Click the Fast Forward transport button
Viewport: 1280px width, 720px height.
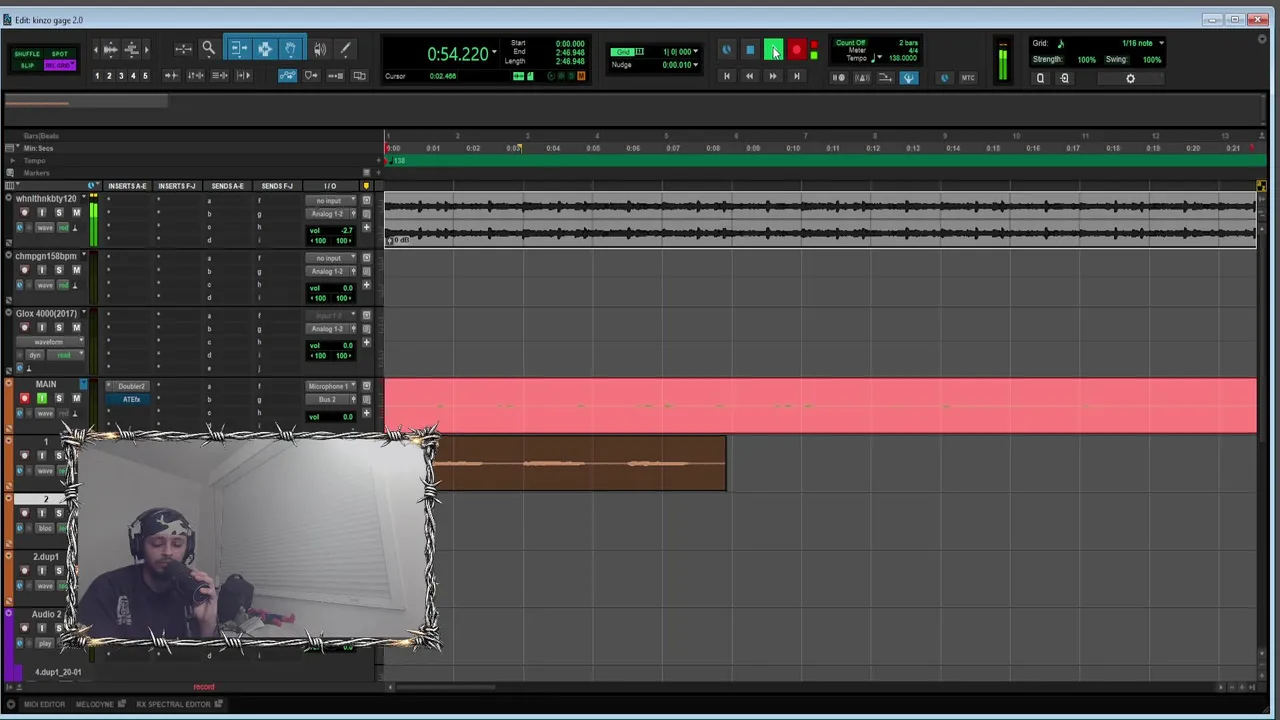coord(772,76)
